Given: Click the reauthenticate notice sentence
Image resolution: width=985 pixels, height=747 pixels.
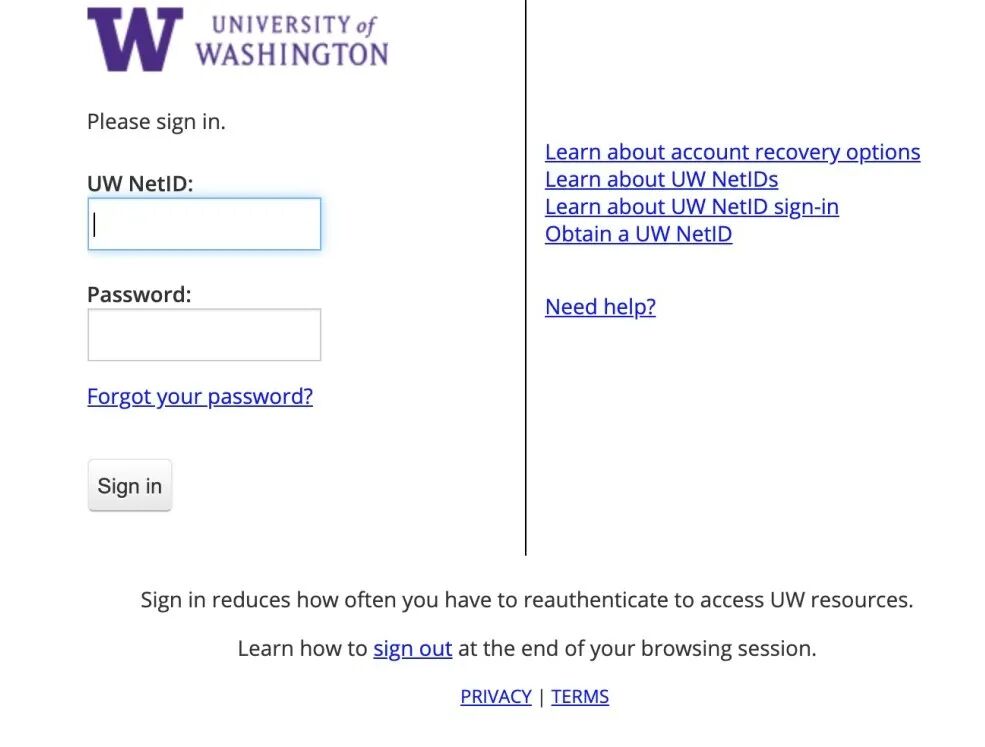Looking at the screenshot, I should pos(526,600).
